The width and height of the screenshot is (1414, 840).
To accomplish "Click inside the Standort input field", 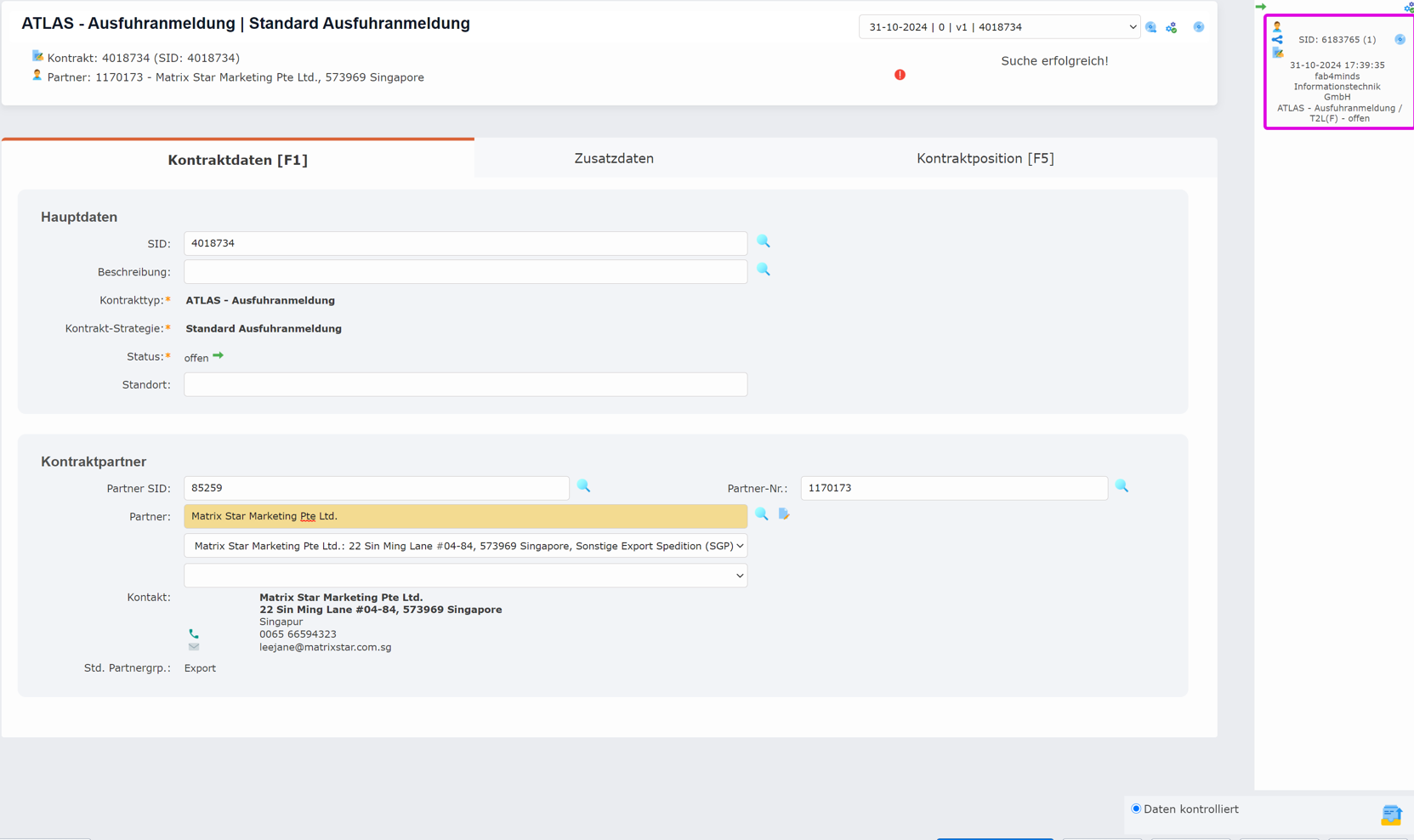I will pyautogui.click(x=465, y=383).
